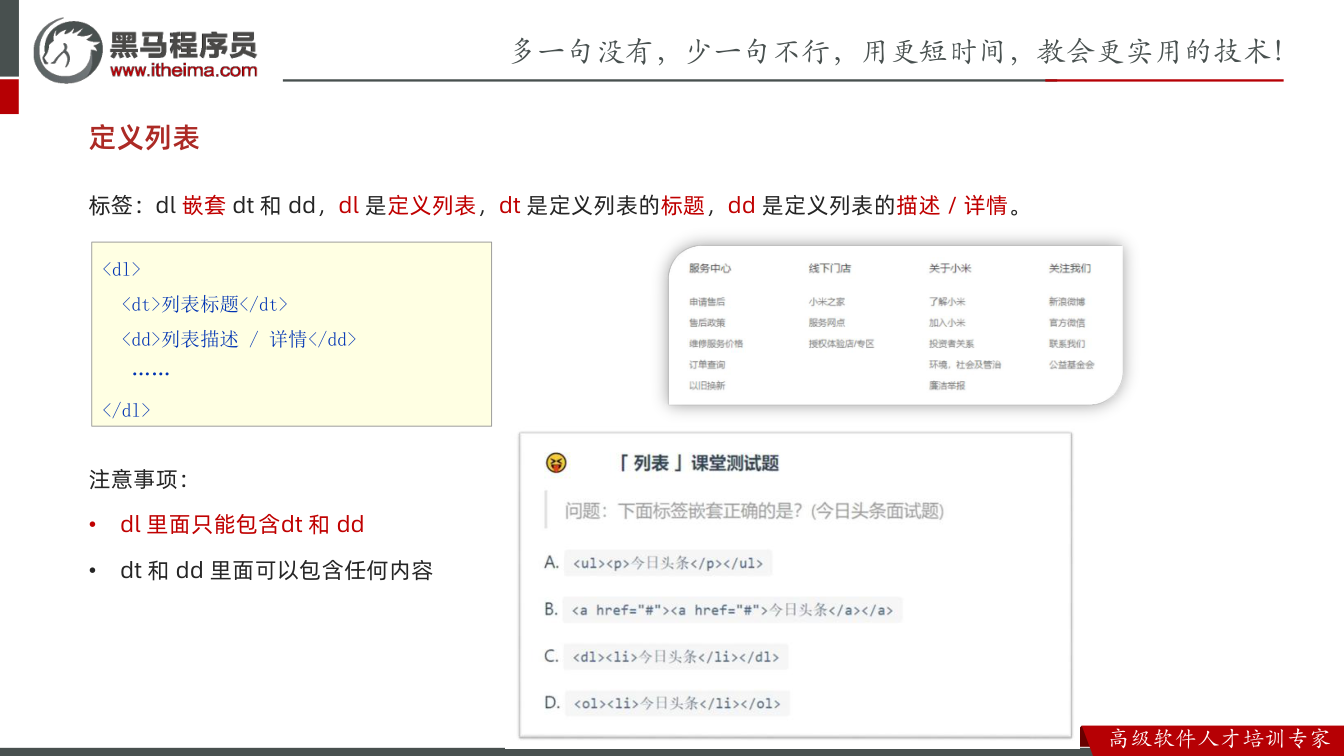Click 授权体验店/专区 entry

point(842,344)
